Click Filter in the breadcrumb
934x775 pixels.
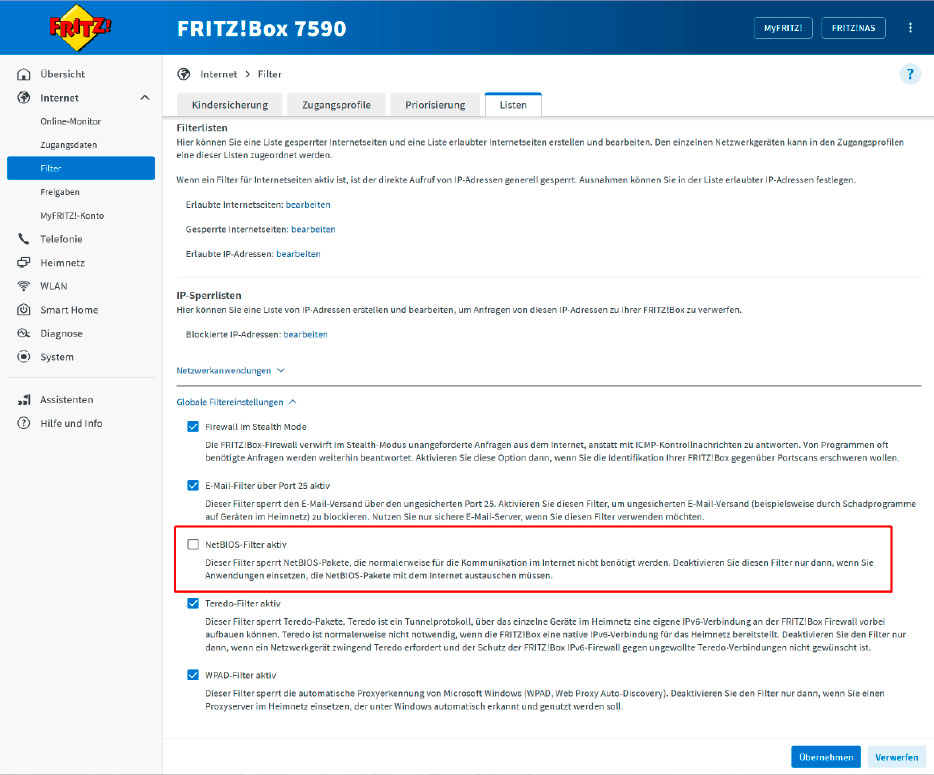coord(270,74)
